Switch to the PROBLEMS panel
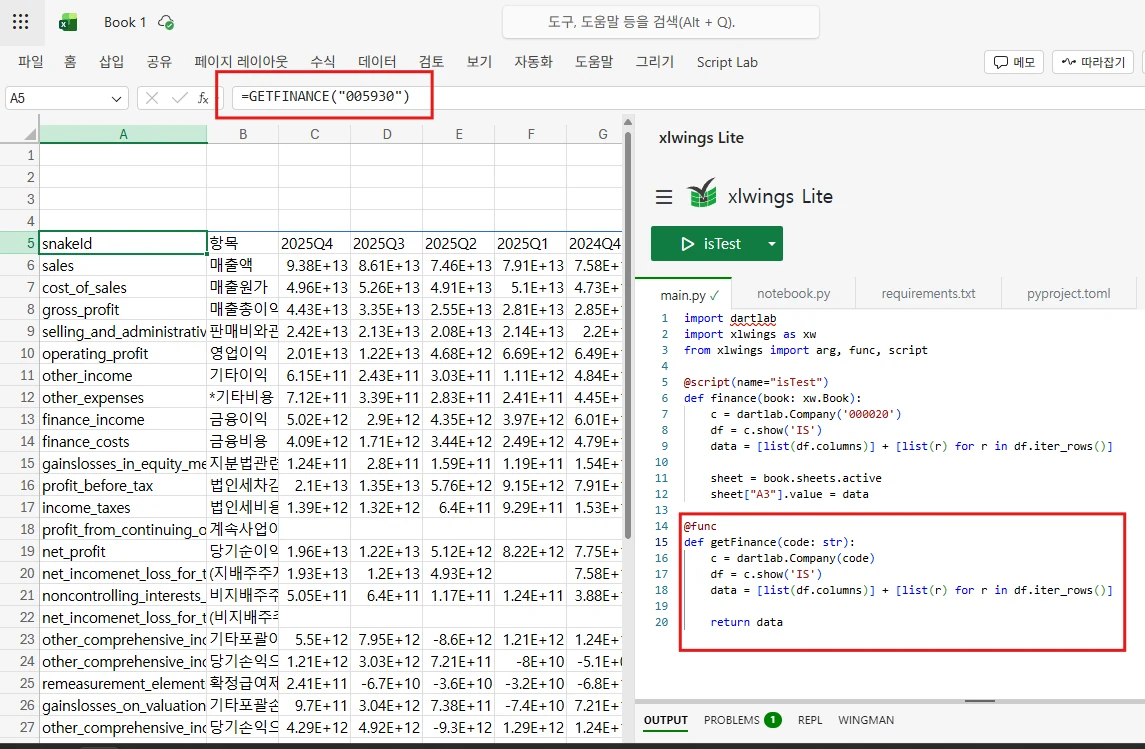Viewport: 1145px width, 749px height. (734, 719)
